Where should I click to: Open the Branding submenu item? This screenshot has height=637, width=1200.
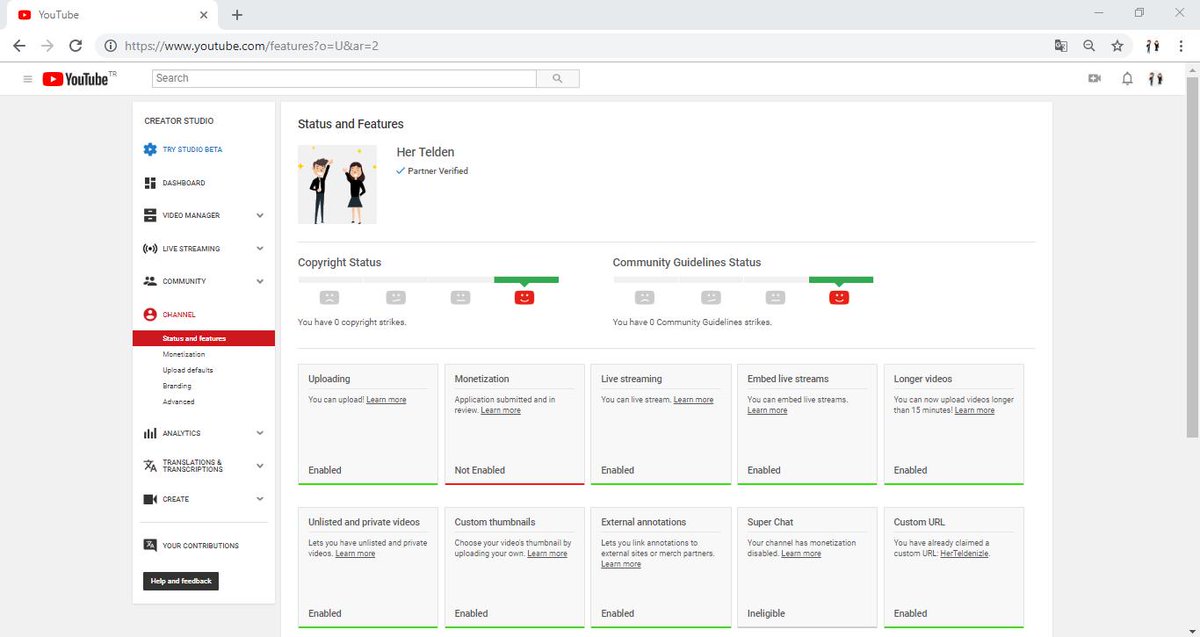(177, 386)
